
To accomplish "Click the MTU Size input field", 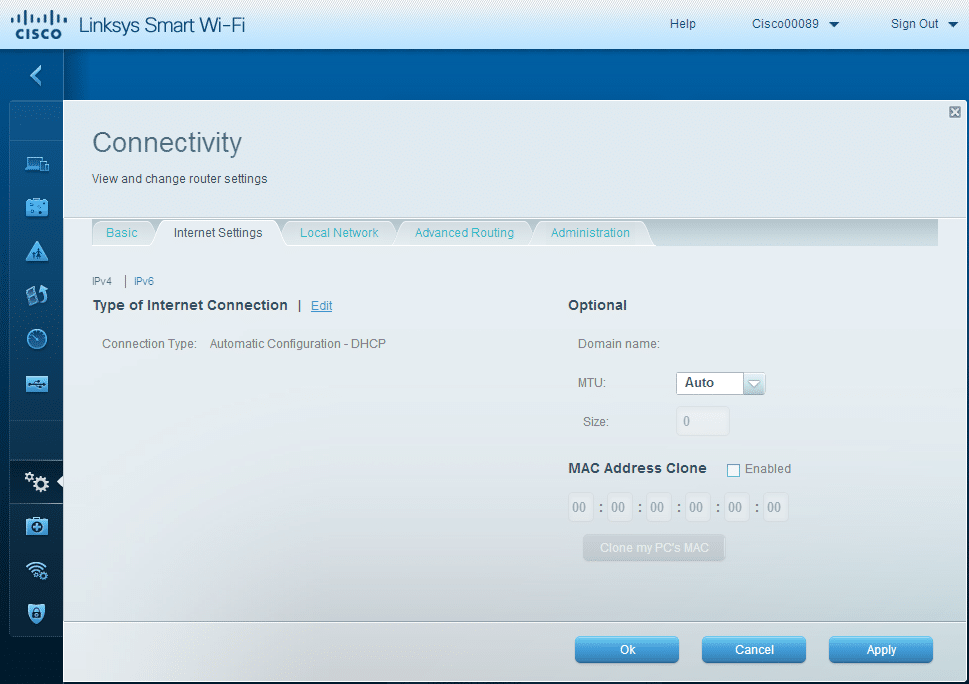I will 703,421.
